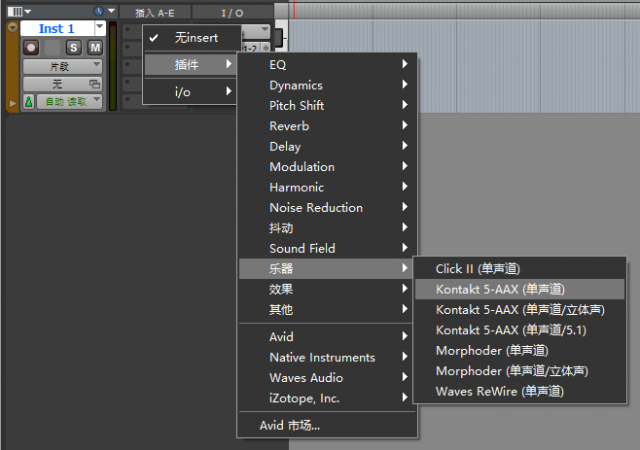Image resolution: width=640 pixels, height=450 pixels.
Task: Open the 片段 track view selector
Action: tap(62, 66)
